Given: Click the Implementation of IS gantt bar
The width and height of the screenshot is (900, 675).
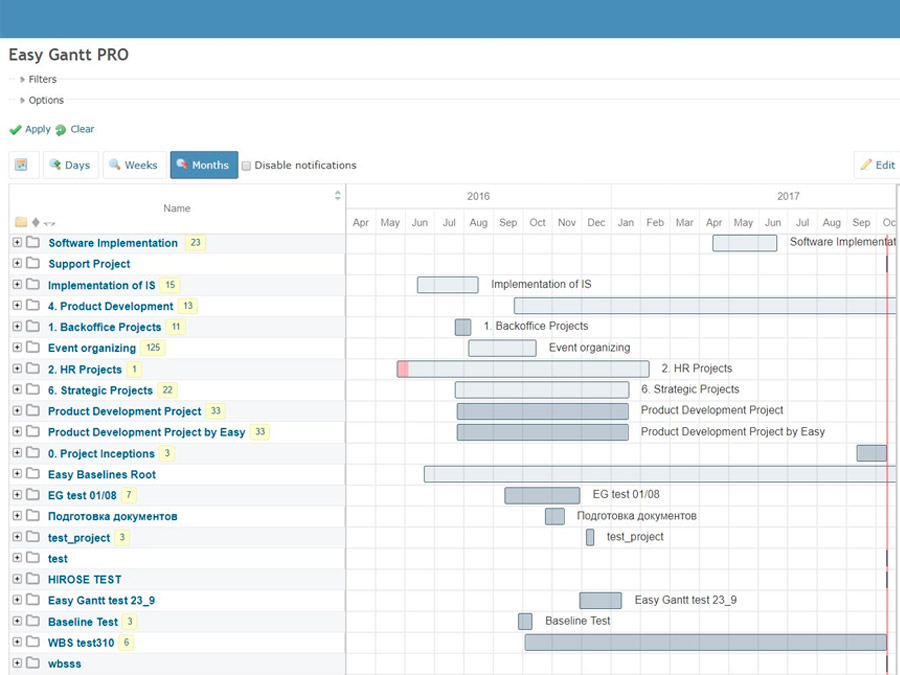Looking at the screenshot, I should coord(448,285).
